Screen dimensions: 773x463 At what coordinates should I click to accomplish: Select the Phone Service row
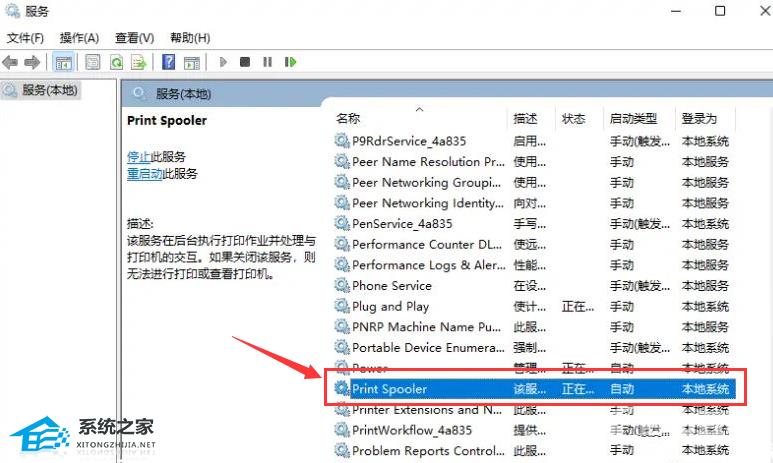534,286
